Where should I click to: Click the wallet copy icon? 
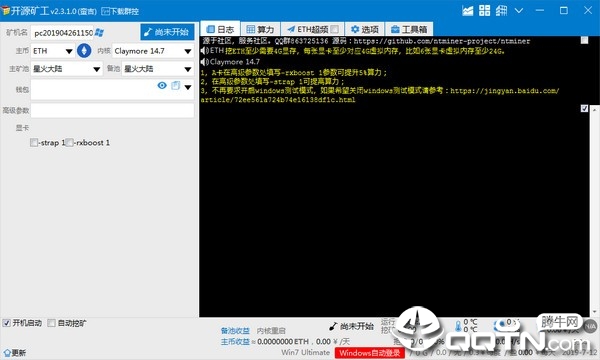point(176,85)
